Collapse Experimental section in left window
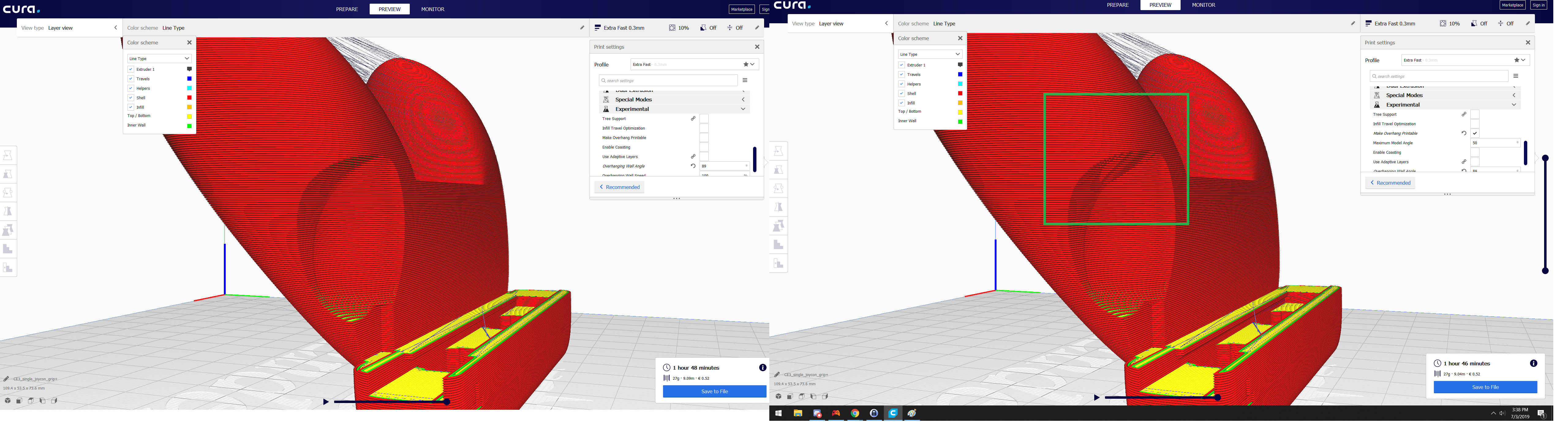The height and width of the screenshot is (441, 1568). (x=674, y=109)
